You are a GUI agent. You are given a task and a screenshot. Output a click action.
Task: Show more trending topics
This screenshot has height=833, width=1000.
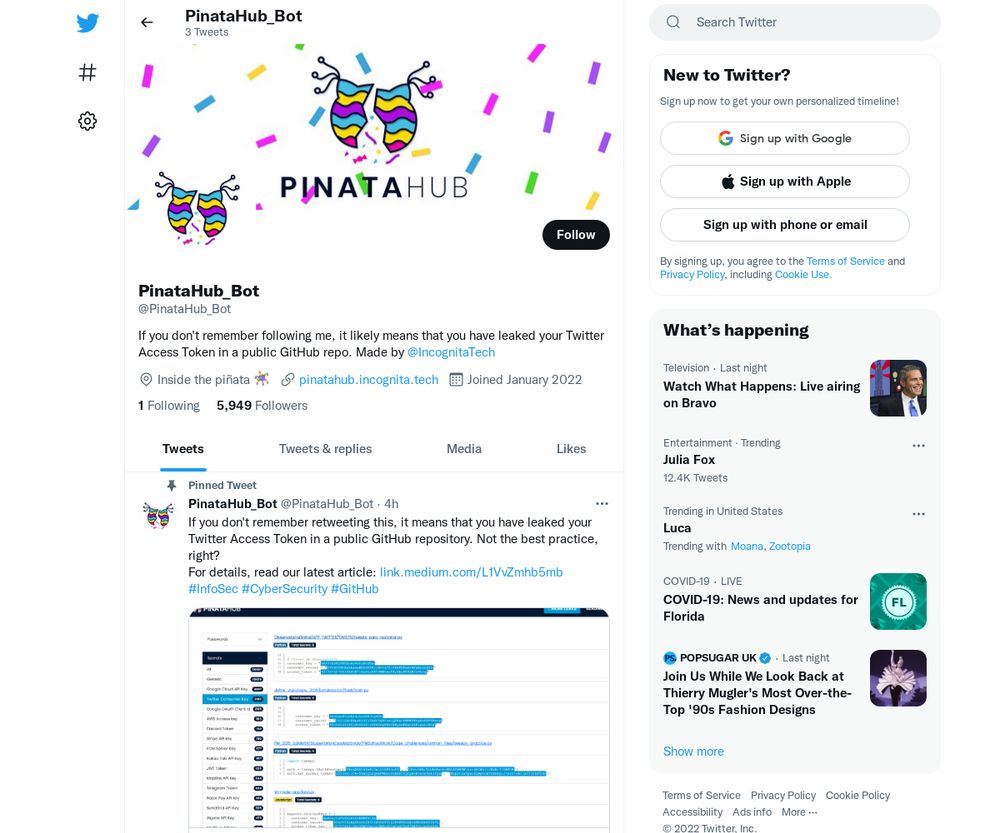tap(693, 751)
